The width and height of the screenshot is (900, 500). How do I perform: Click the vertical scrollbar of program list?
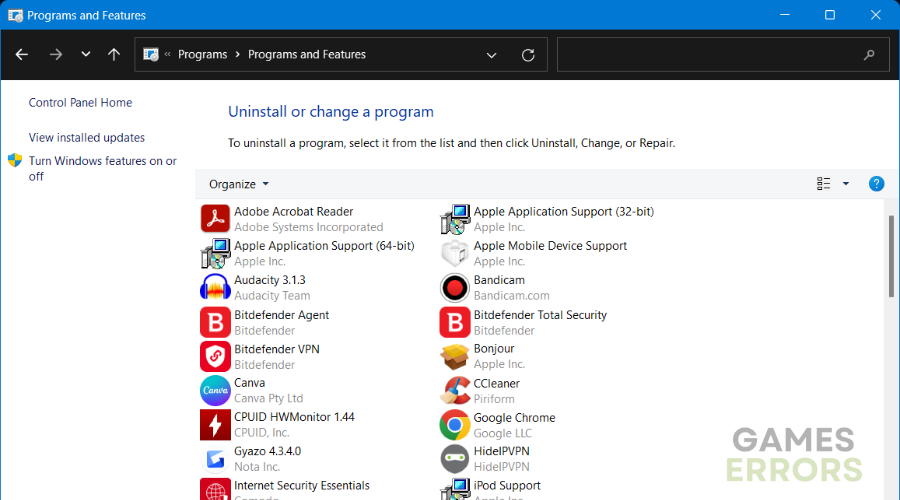(891, 256)
